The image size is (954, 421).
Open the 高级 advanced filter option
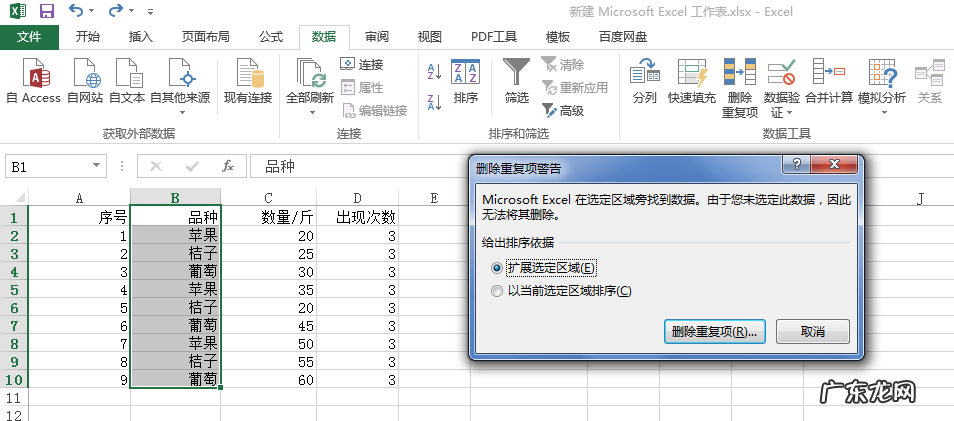coord(563,111)
